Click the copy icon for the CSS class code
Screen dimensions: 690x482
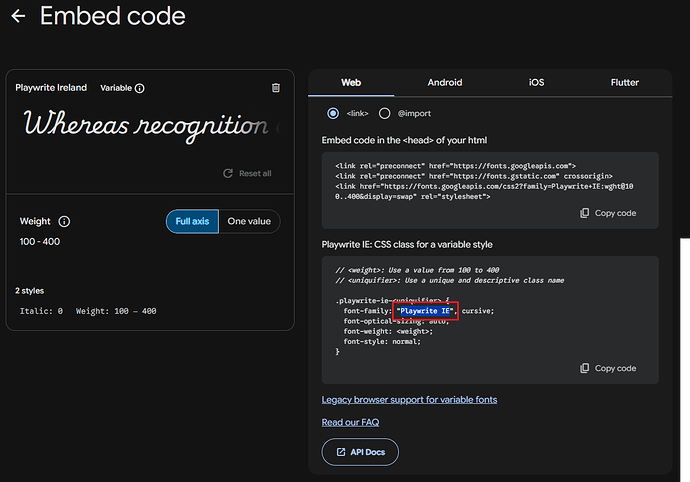584,368
